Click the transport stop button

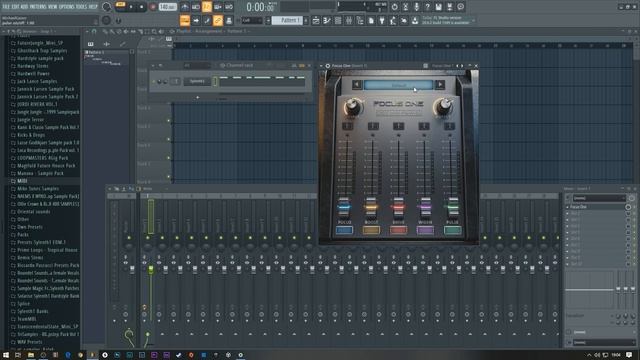point(142,7)
